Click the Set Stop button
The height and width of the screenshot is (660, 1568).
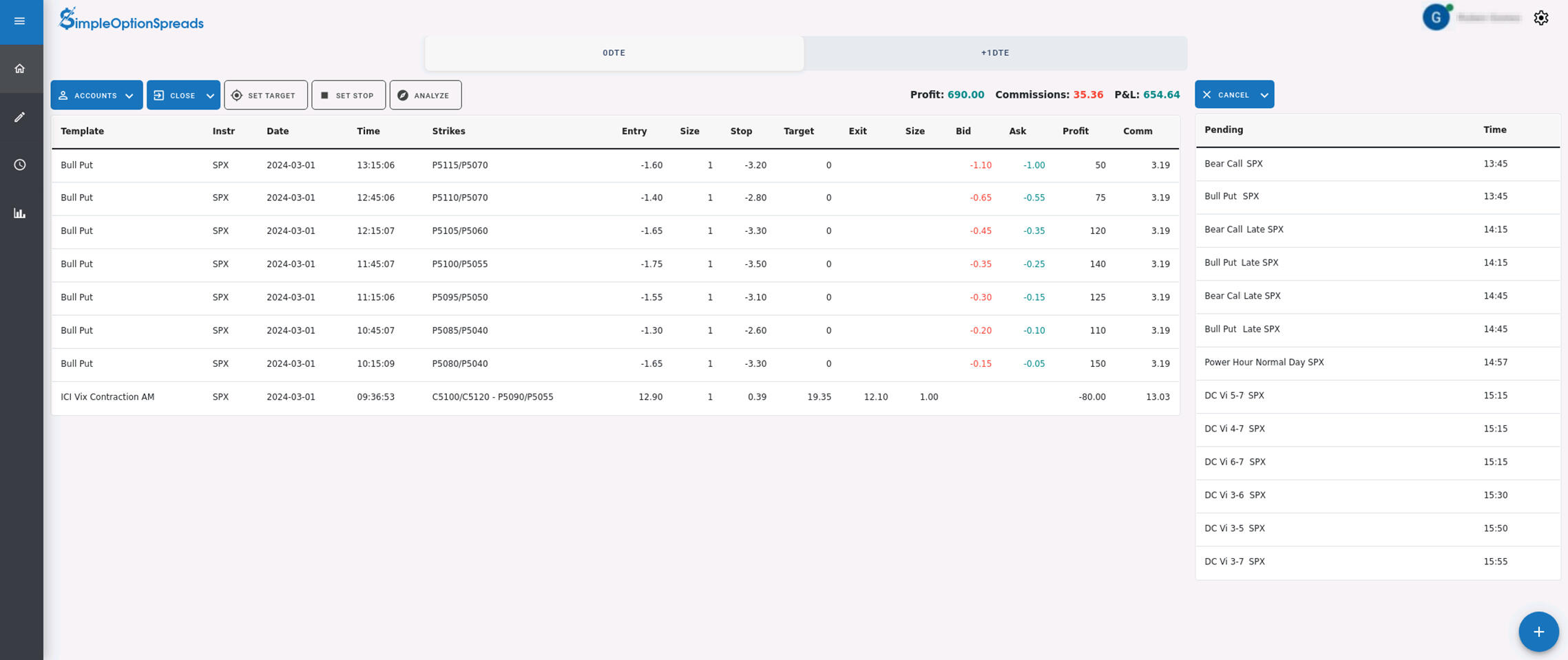click(x=348, y=96)
